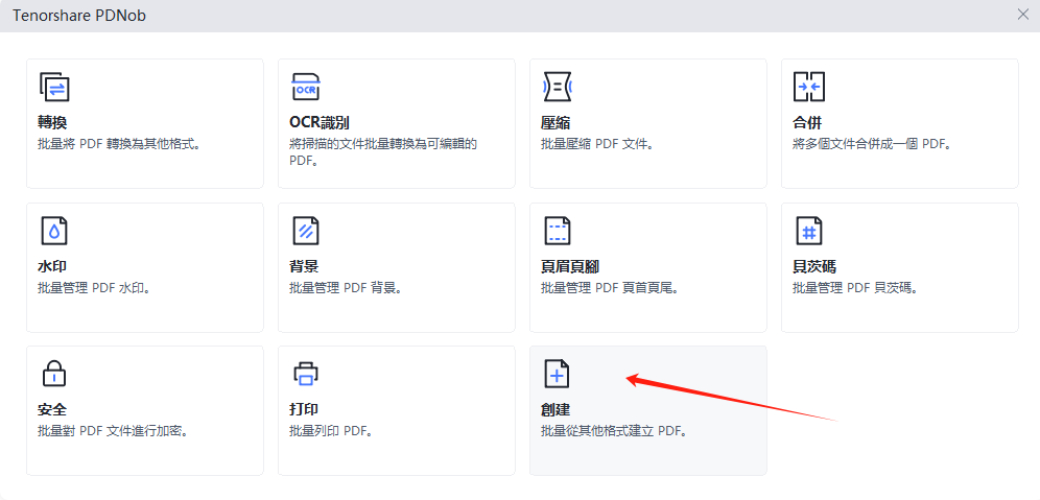1040x500 pixels.
Task: Select the 背景 background page icon
Action: pos(306,231)
